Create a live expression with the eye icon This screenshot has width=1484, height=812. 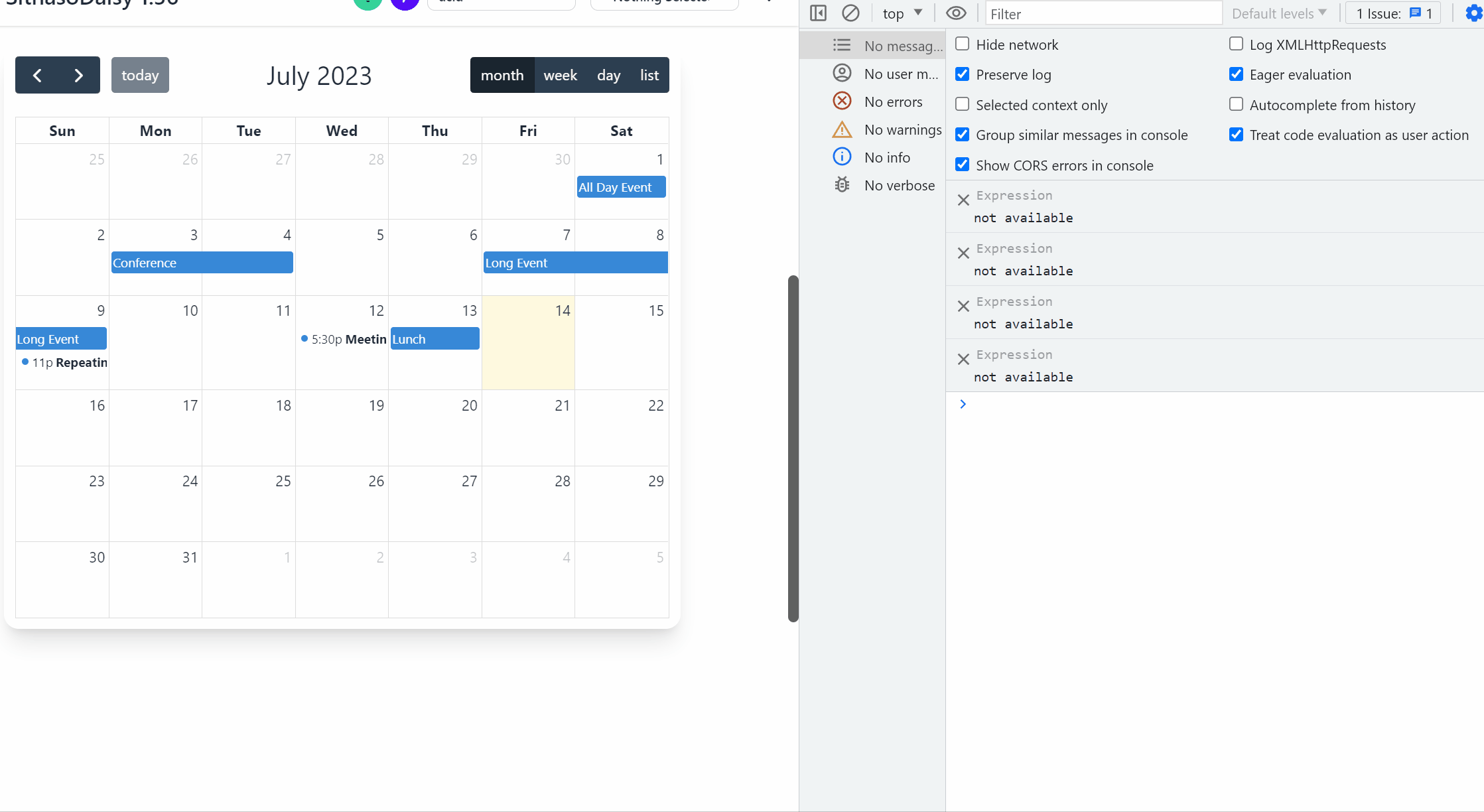coord(956,13)
